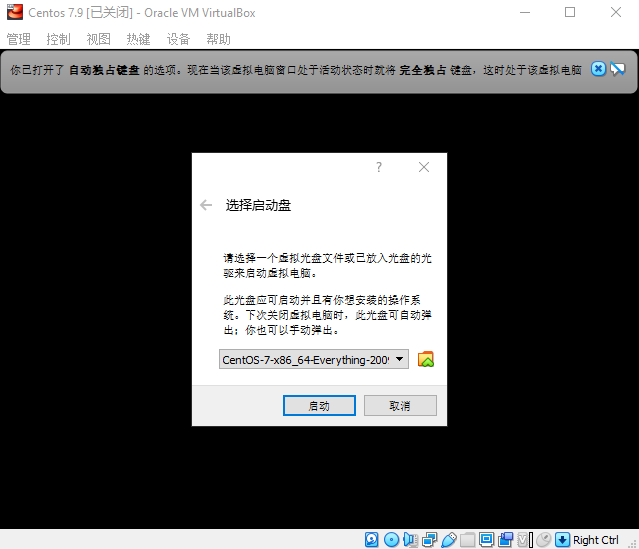639x549 pixels.
Task: Open the 热键 menu
Action: (139, 39)
